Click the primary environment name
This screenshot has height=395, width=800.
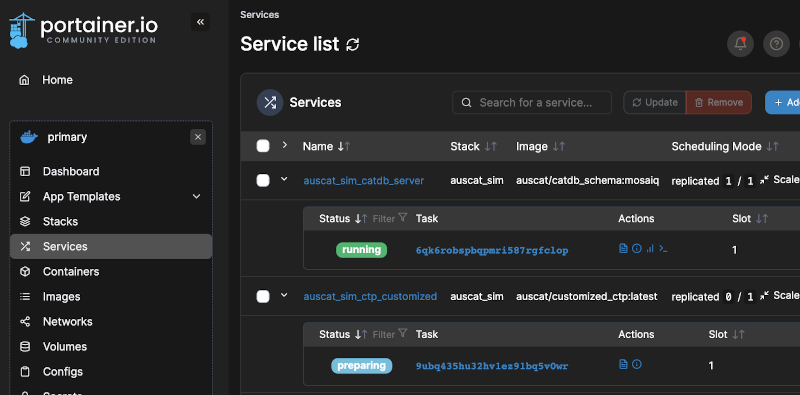[67, 137]
